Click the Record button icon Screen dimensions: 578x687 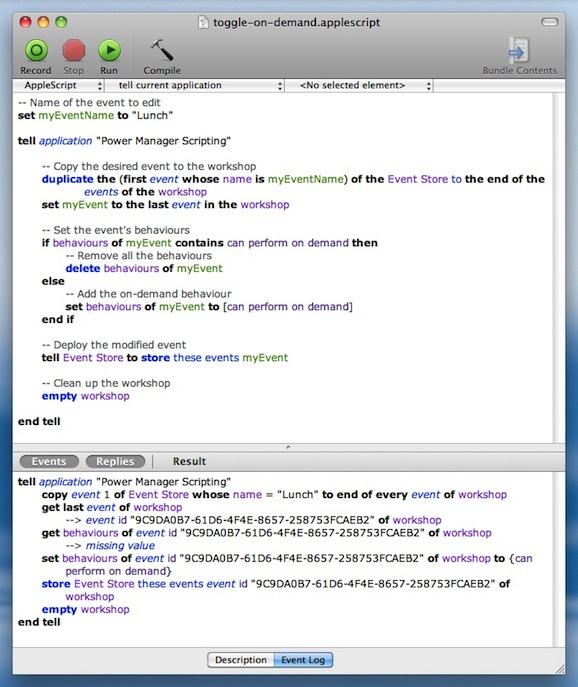(36, 50)
